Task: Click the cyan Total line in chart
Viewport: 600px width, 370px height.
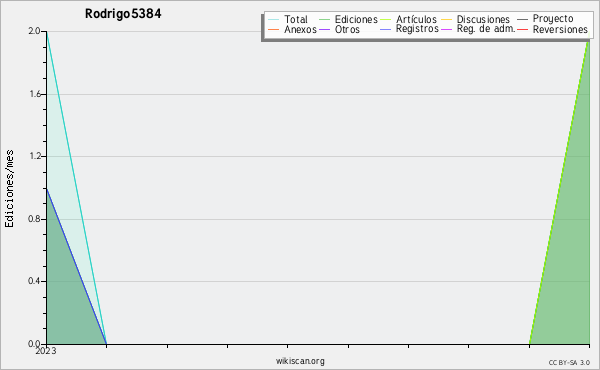Action: pos(77,187)
